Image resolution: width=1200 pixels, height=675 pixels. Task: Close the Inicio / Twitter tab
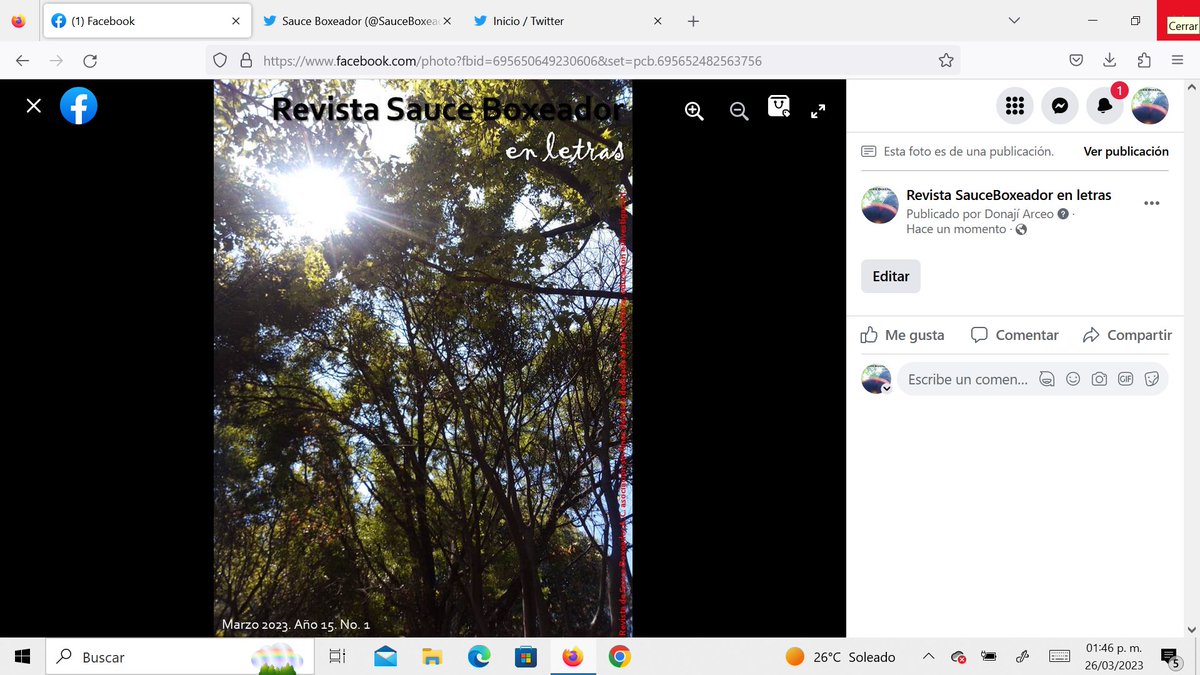tap(657, 21)
